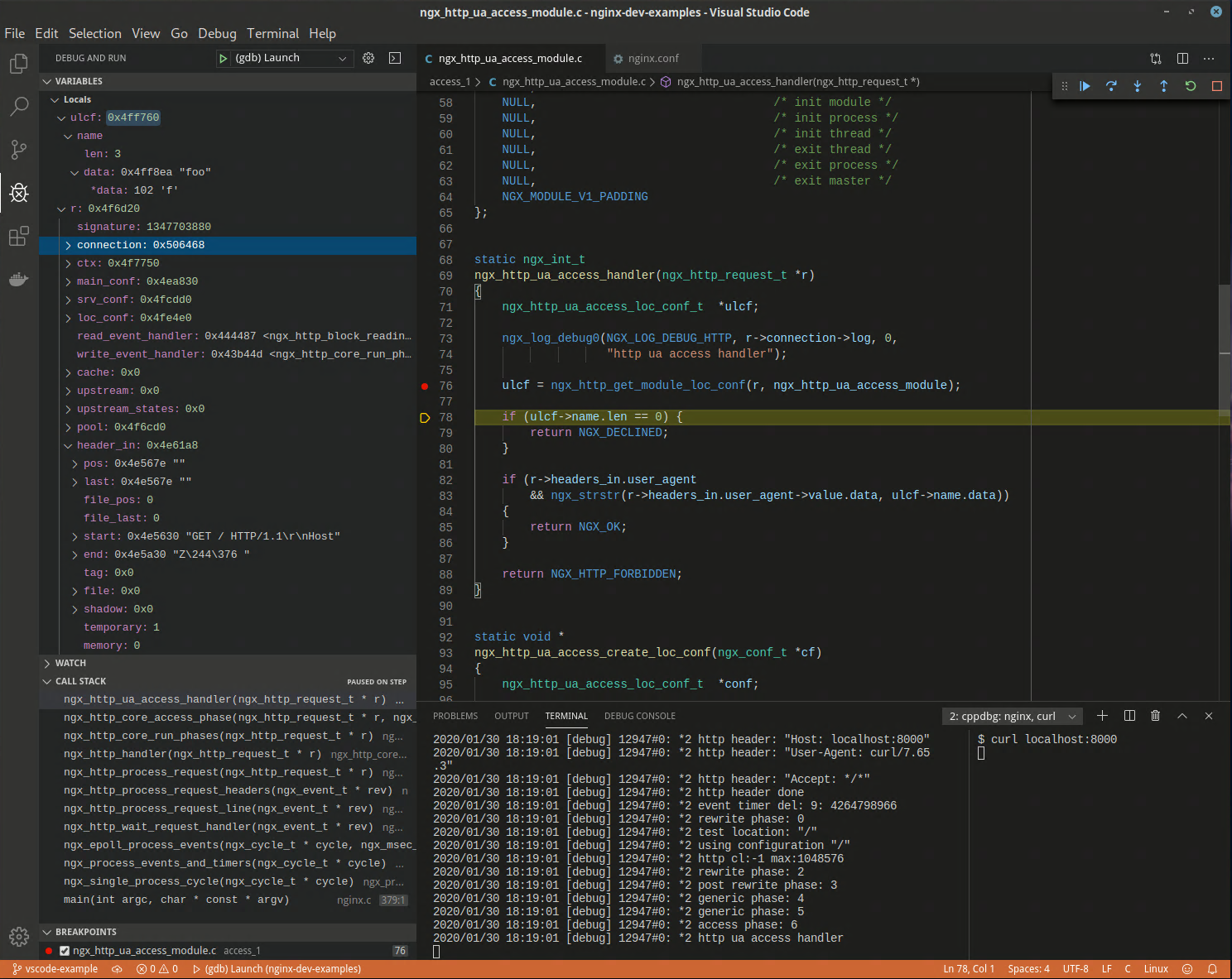The width and height of the screenshot is (1232, 979).
Task: Open the Terminal menu in the menu bar
Action: [272, 33]
